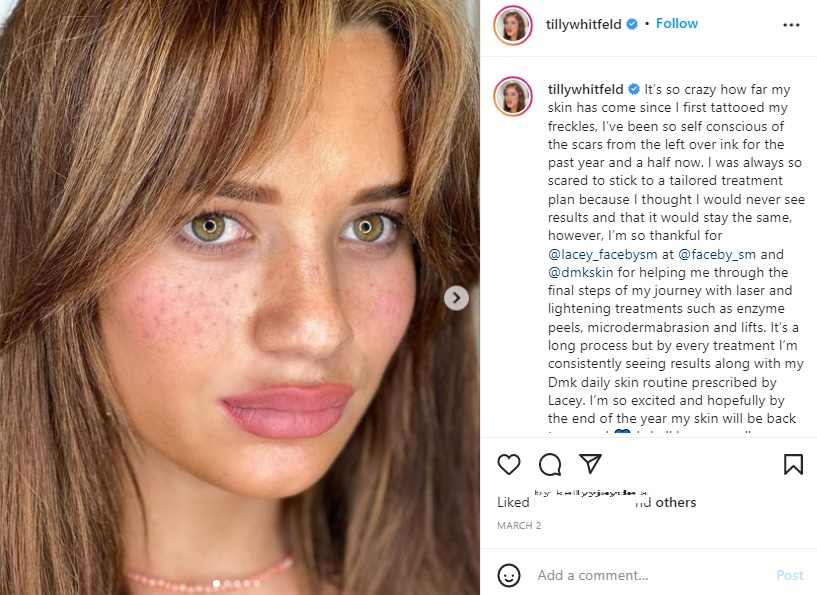Select the first carousel dot indicator
This screenshot has height=595, width=817.
[x=216, y=584]
